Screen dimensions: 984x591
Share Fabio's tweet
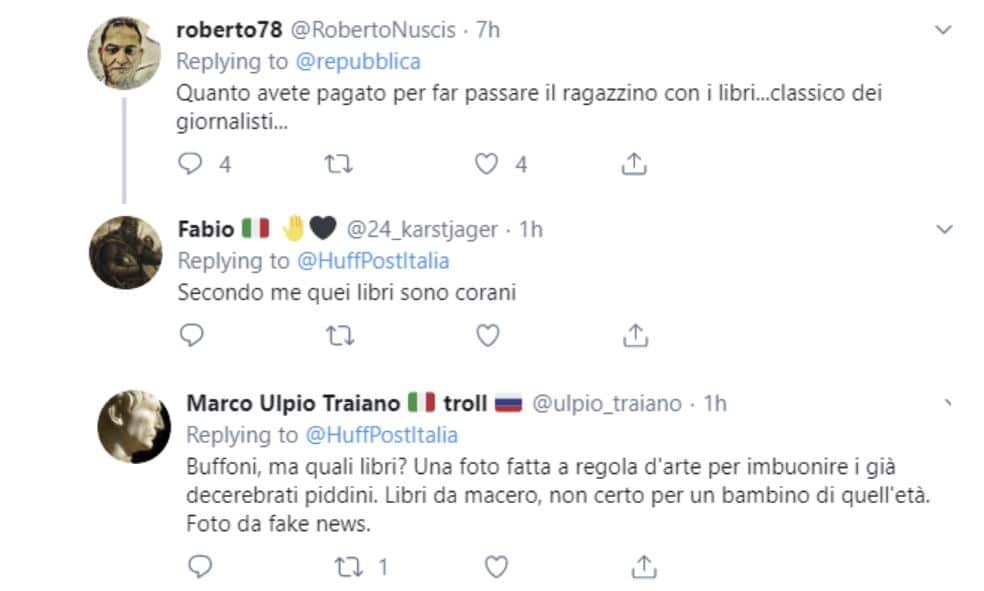634,335
